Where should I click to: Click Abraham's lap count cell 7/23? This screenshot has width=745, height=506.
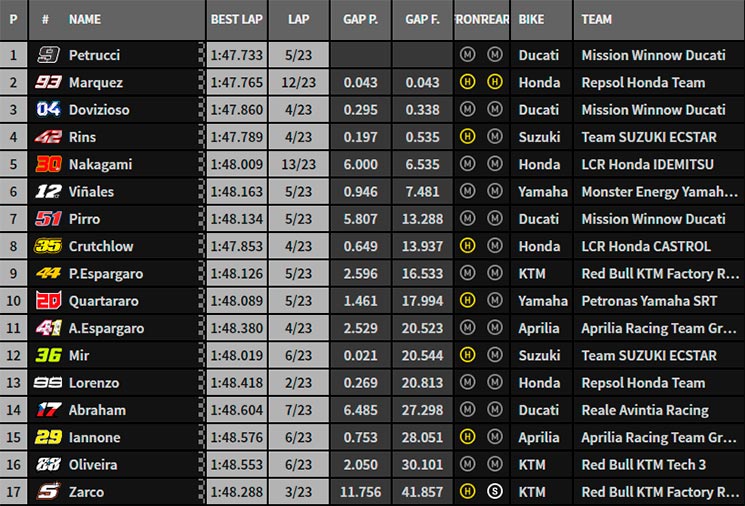[x=298, y=410]
